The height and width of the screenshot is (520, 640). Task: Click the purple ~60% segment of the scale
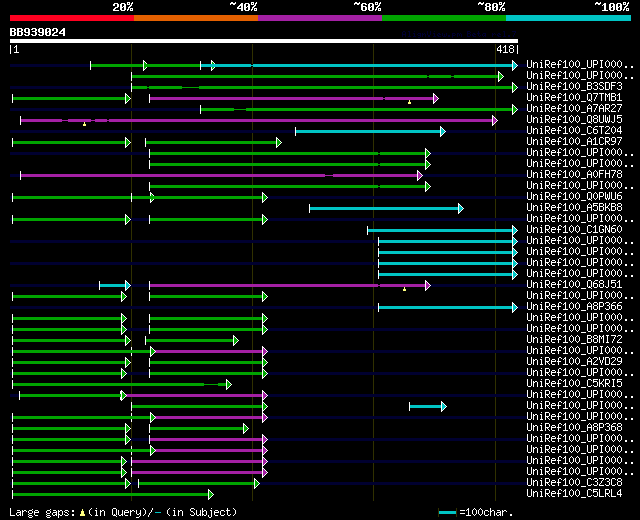point(320,18)
